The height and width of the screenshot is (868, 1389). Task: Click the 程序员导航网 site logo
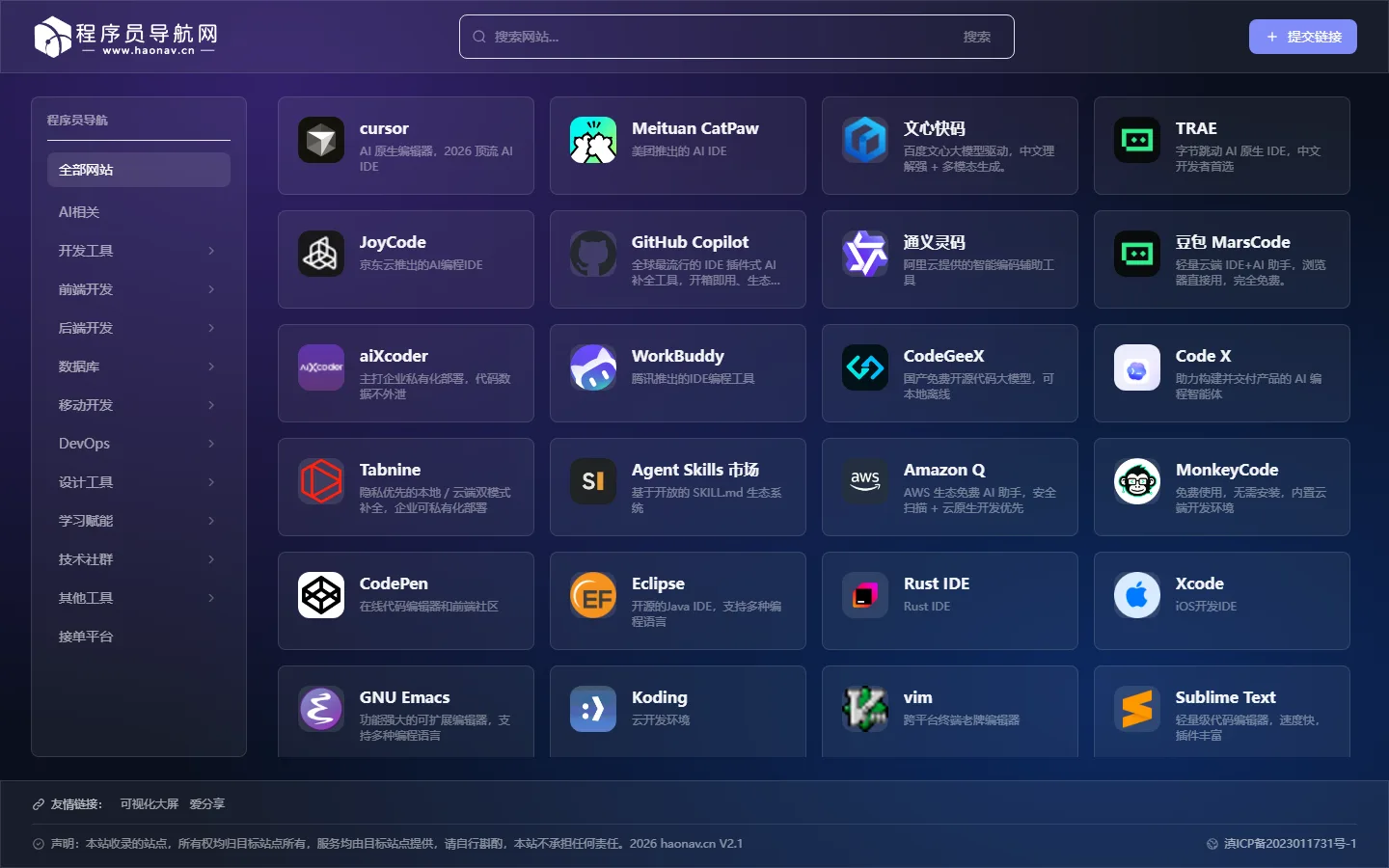point(126,37)
